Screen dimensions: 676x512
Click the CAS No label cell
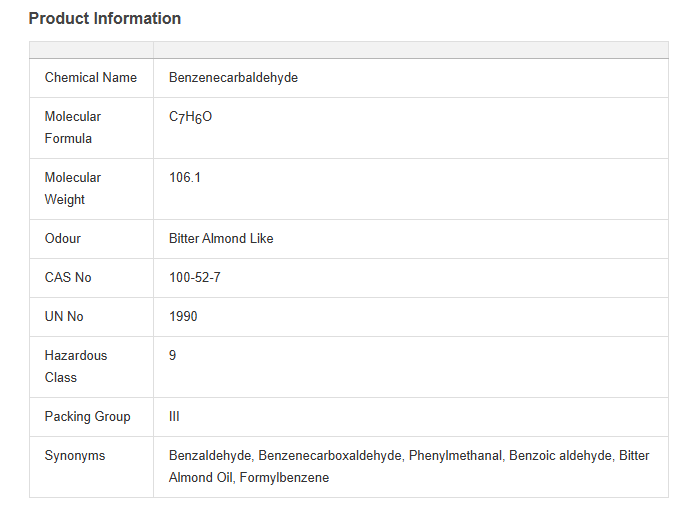[68, 278]
